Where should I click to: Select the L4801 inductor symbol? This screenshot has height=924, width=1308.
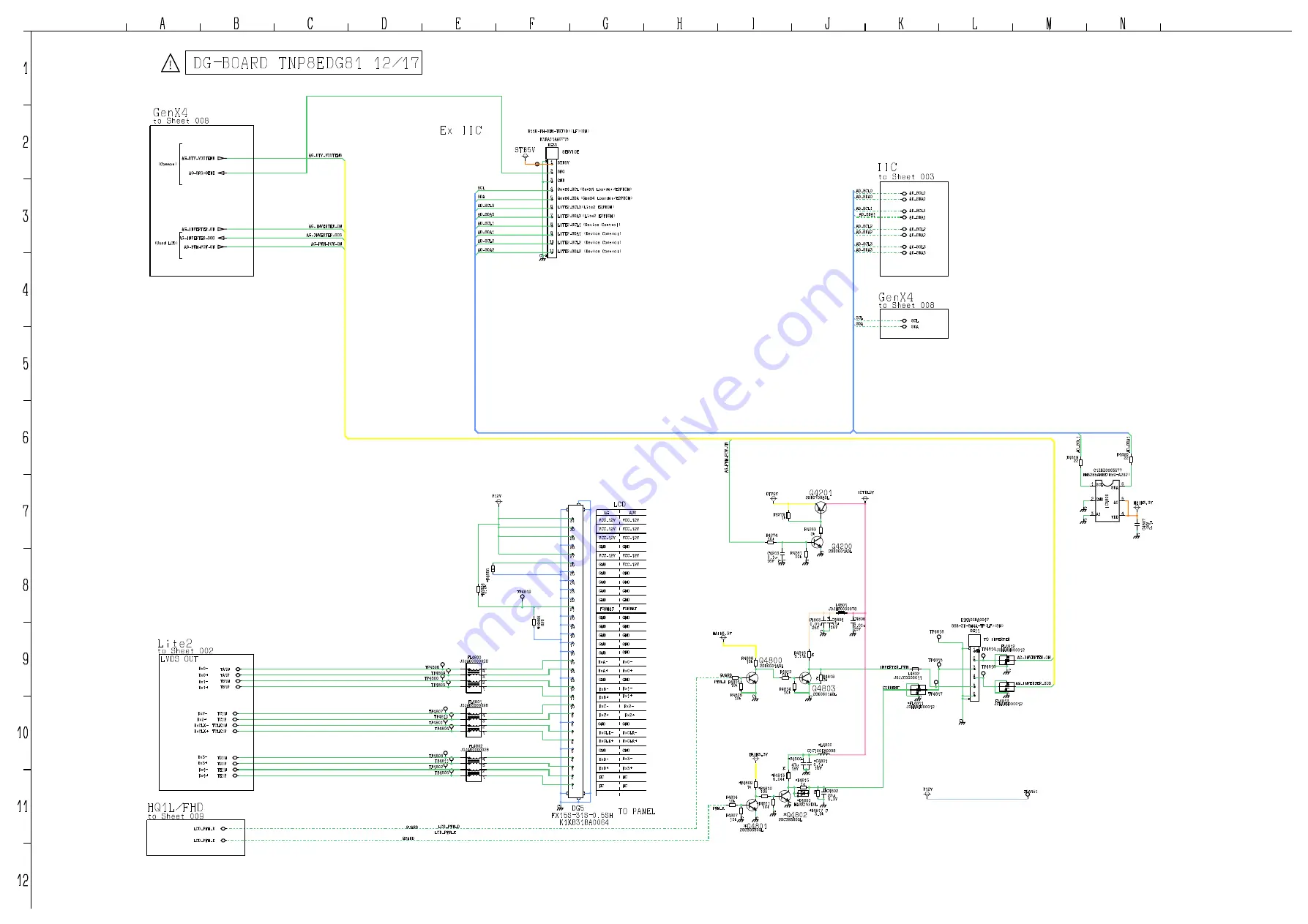click(841, 613)
